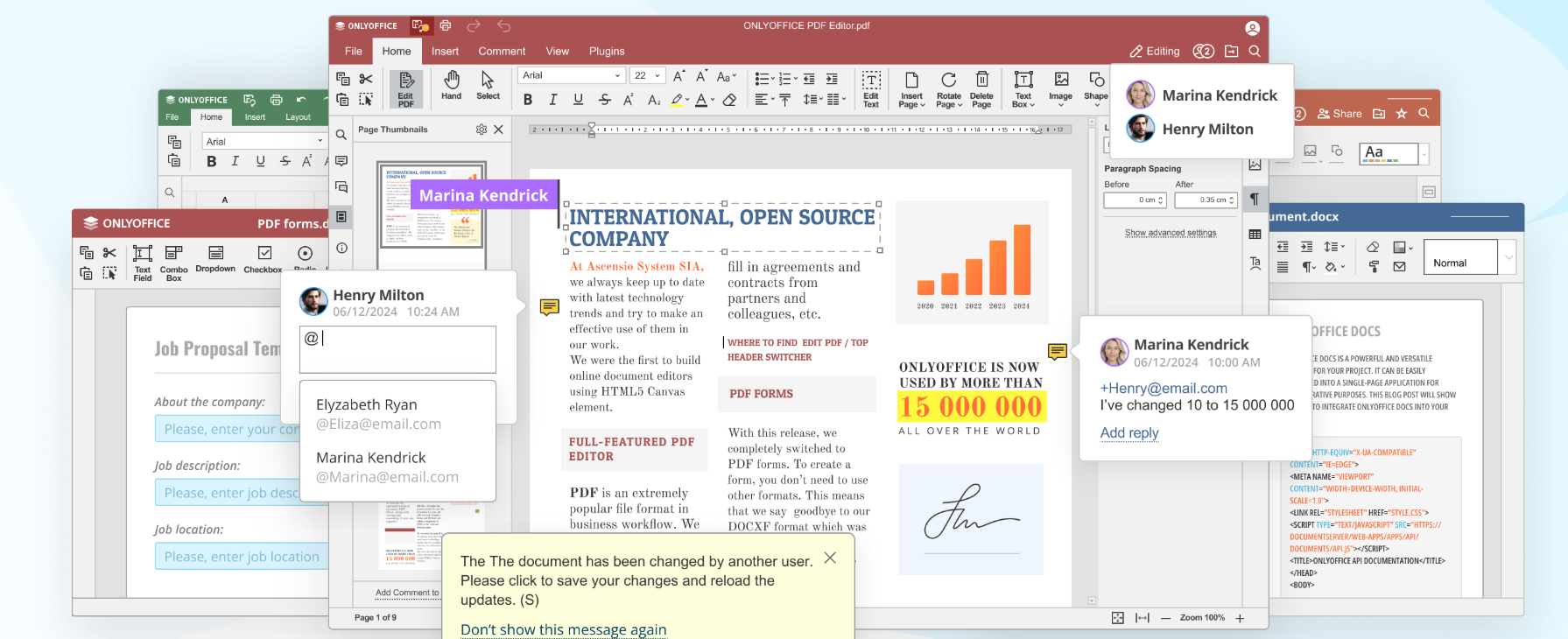Click the Delete Page icon

[x=981, y=89]
